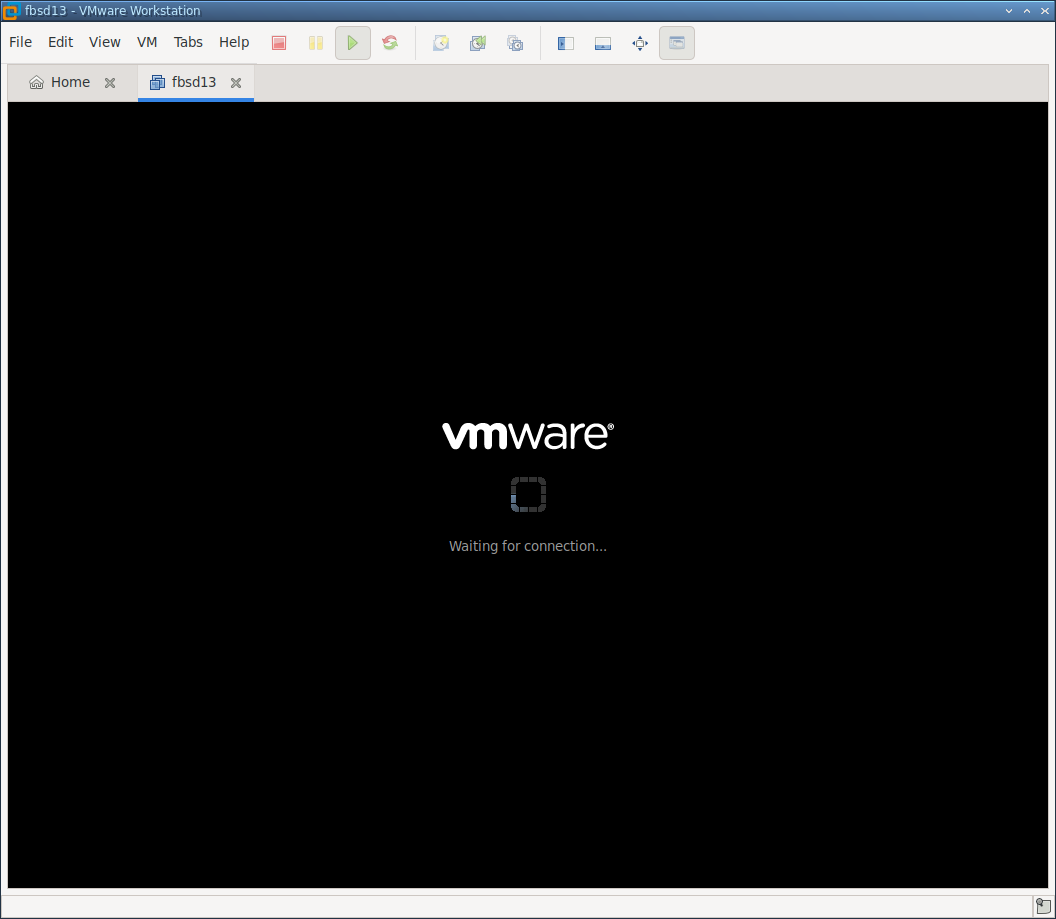This screenshot has width=1056, height=919.
Task: Open the Tabs menu
Action: click(188, 42)
